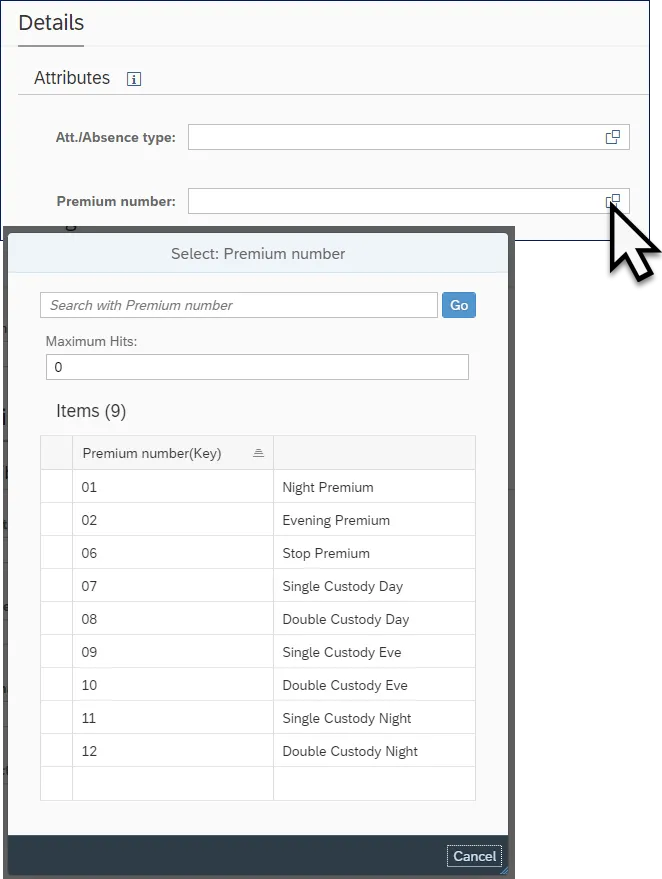Image resolution: width=662 pixels, height=879 pixels.
Task: Click the Attributes info icon
Action: [x=134, y=79]
